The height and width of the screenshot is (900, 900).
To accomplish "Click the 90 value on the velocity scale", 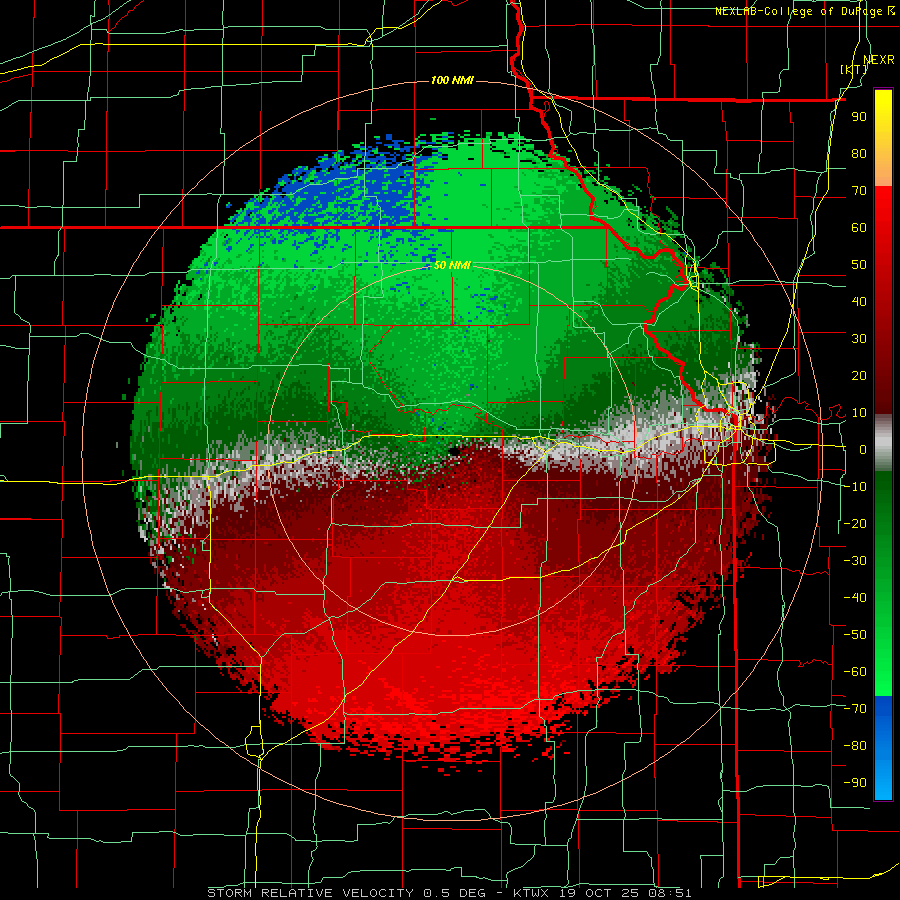I will [859, 117].
